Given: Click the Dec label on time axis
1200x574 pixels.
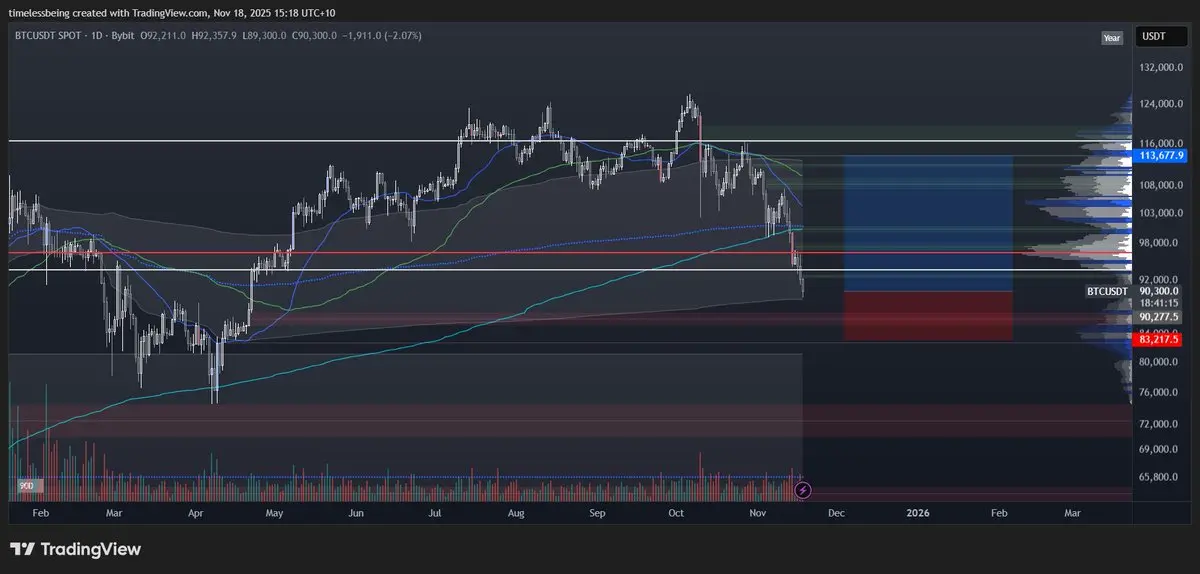Looking at the screenshot, I should tap(836, 512).
